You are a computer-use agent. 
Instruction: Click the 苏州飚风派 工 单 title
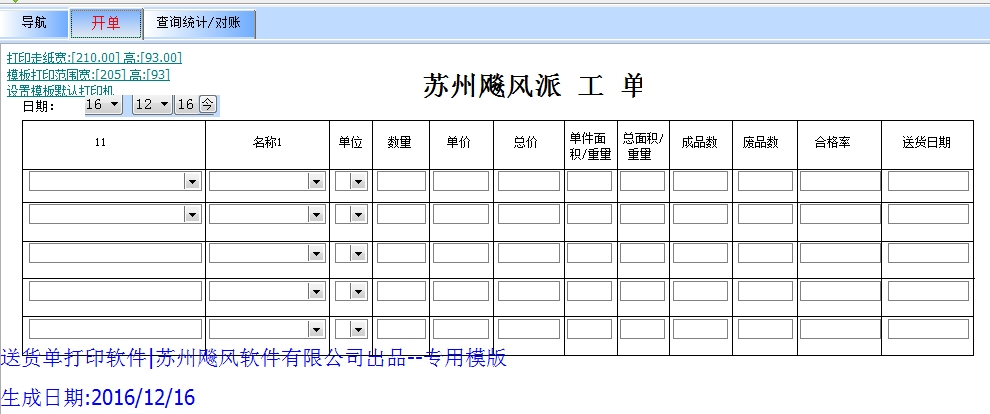pos(534,86)
